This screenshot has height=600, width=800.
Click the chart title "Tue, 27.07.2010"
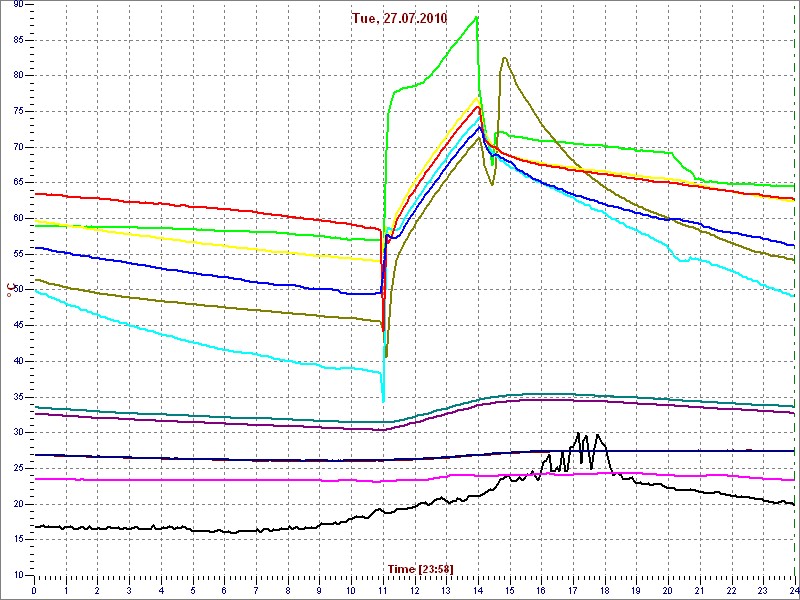click(399, 19)
